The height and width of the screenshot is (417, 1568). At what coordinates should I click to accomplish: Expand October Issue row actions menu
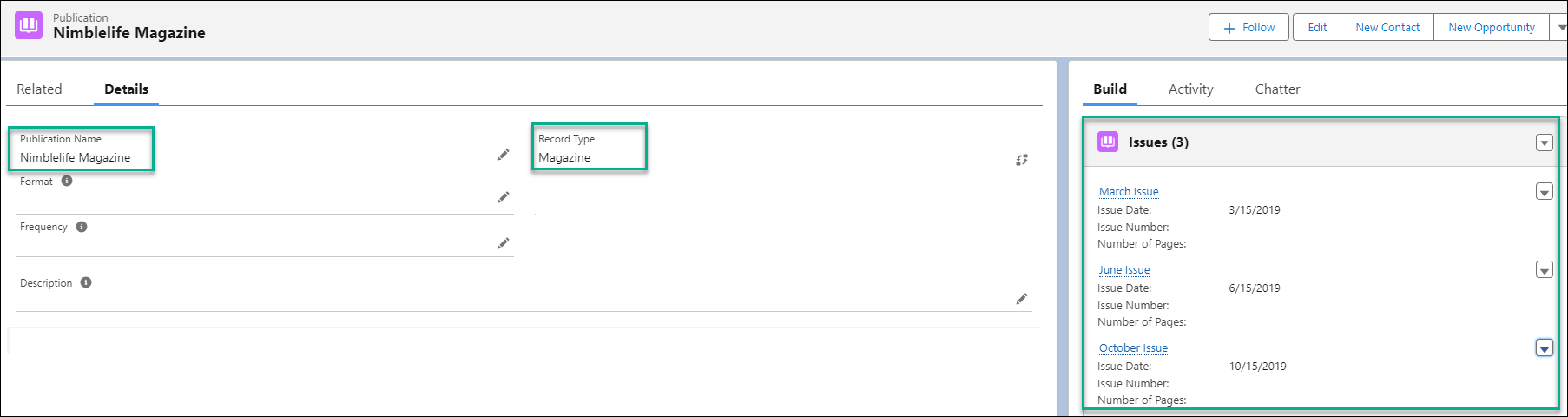(x=1544, y=348)
